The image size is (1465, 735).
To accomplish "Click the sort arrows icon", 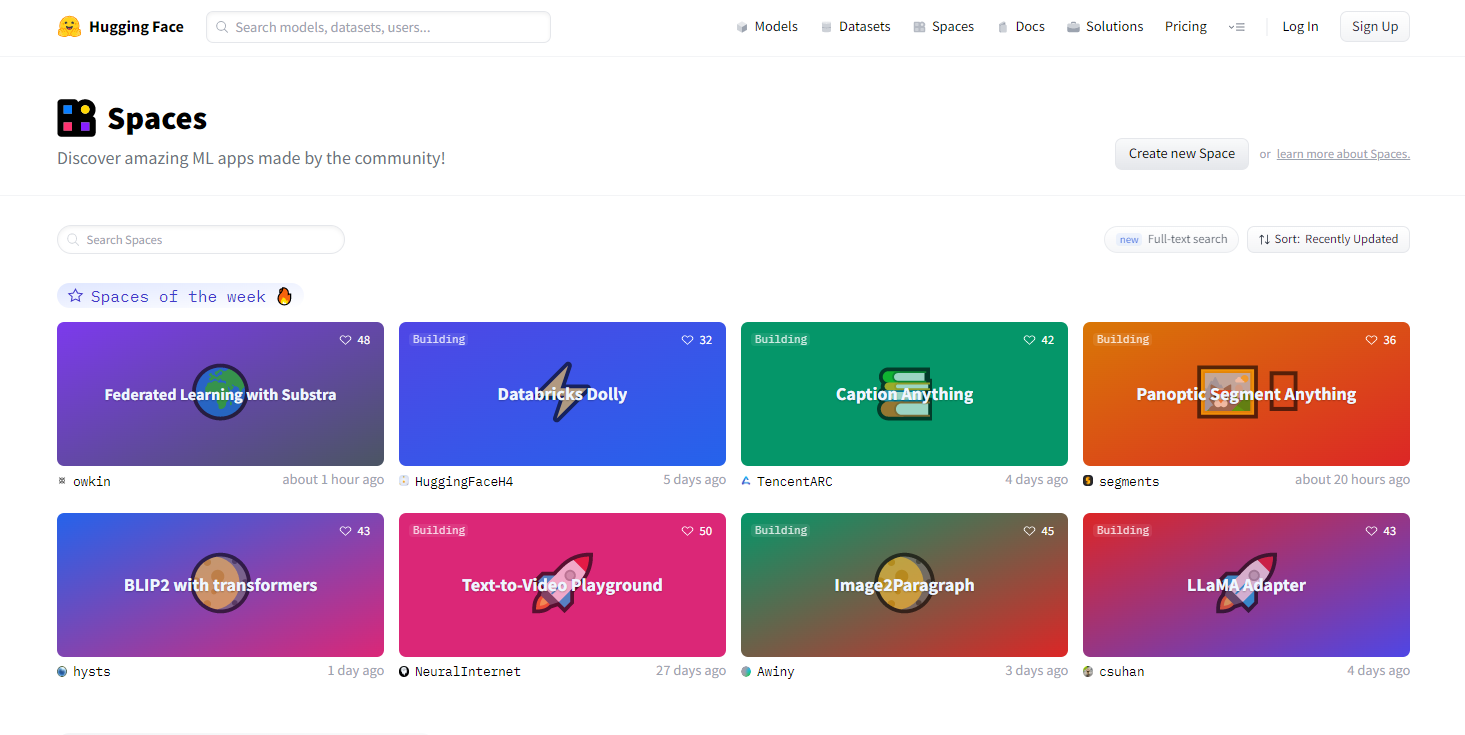I will pos(1264,240).
